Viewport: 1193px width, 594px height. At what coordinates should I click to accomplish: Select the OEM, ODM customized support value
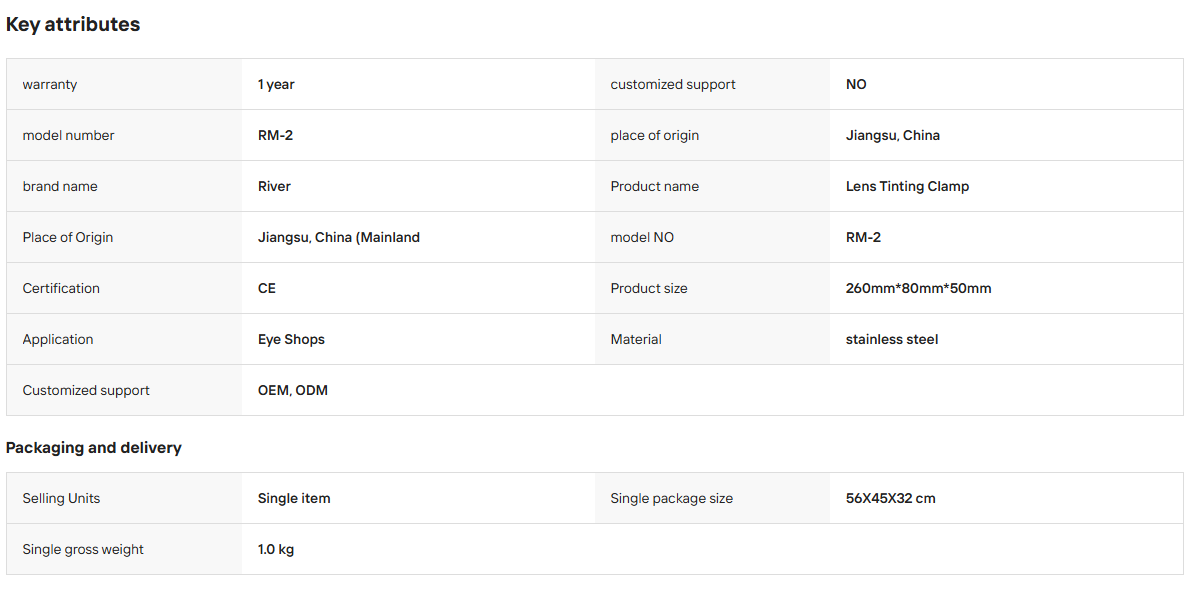293,390
